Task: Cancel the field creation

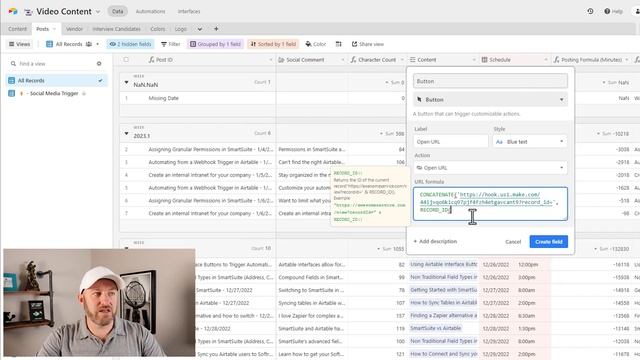Action: point(513,242)
